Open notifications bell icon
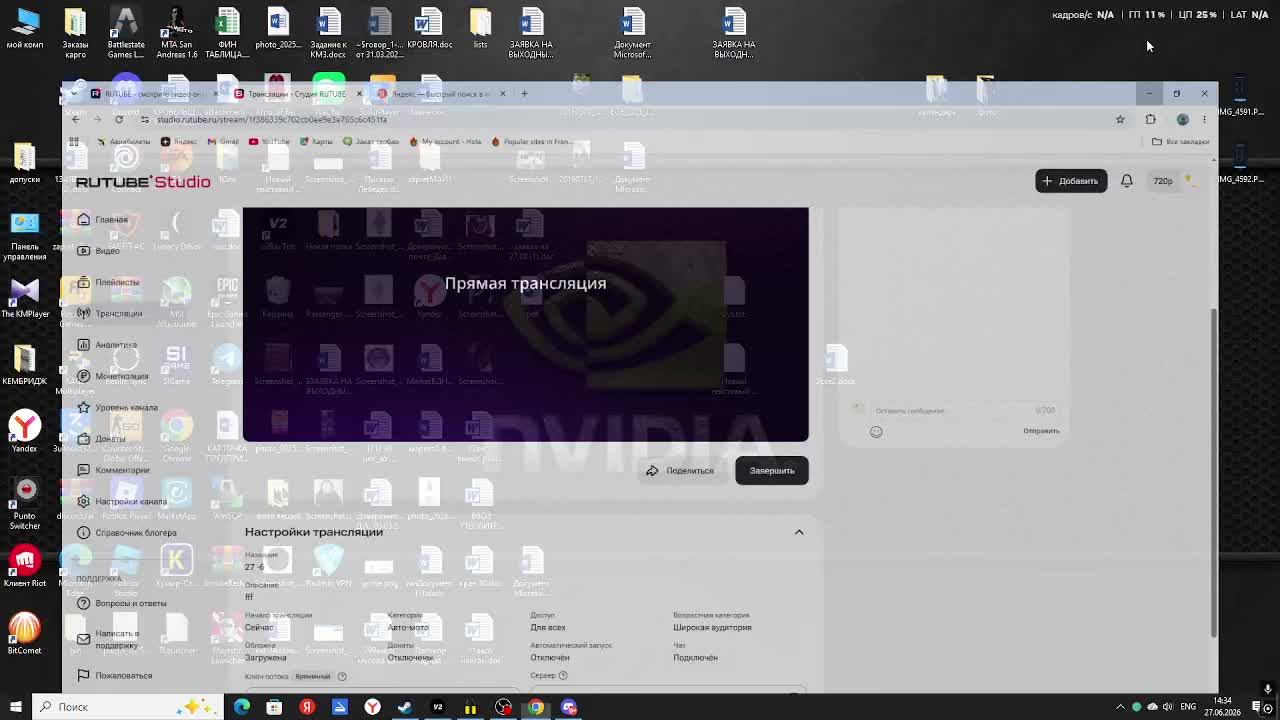The image size is (1280, 720). click(1126, 181)
